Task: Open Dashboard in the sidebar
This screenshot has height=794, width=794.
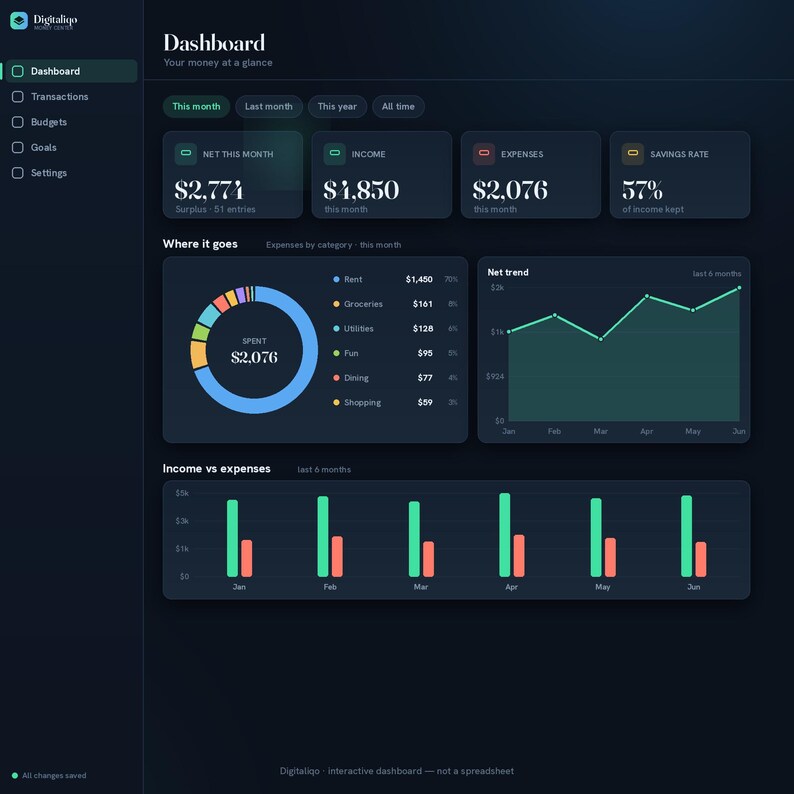Action: point(71,71)
